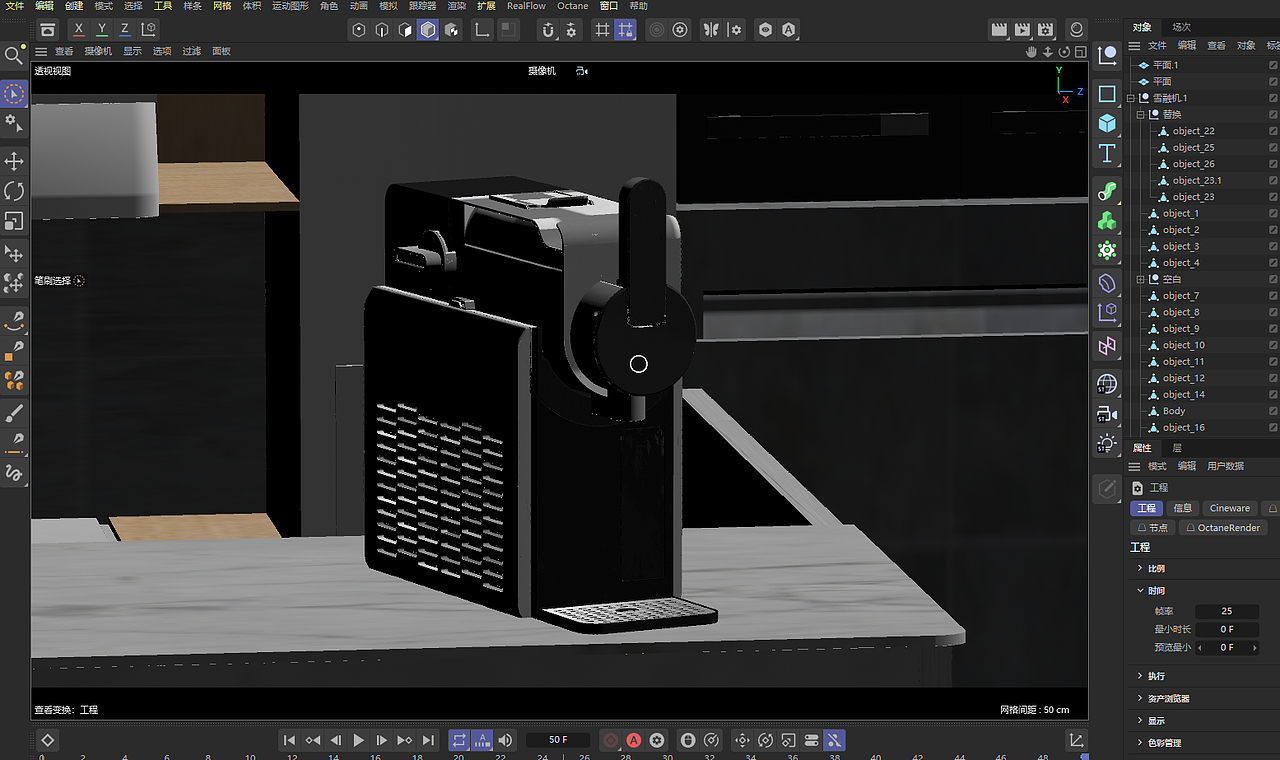Select the Rotate tool
The image size is (1280, 760).
(x=14, y=191)
